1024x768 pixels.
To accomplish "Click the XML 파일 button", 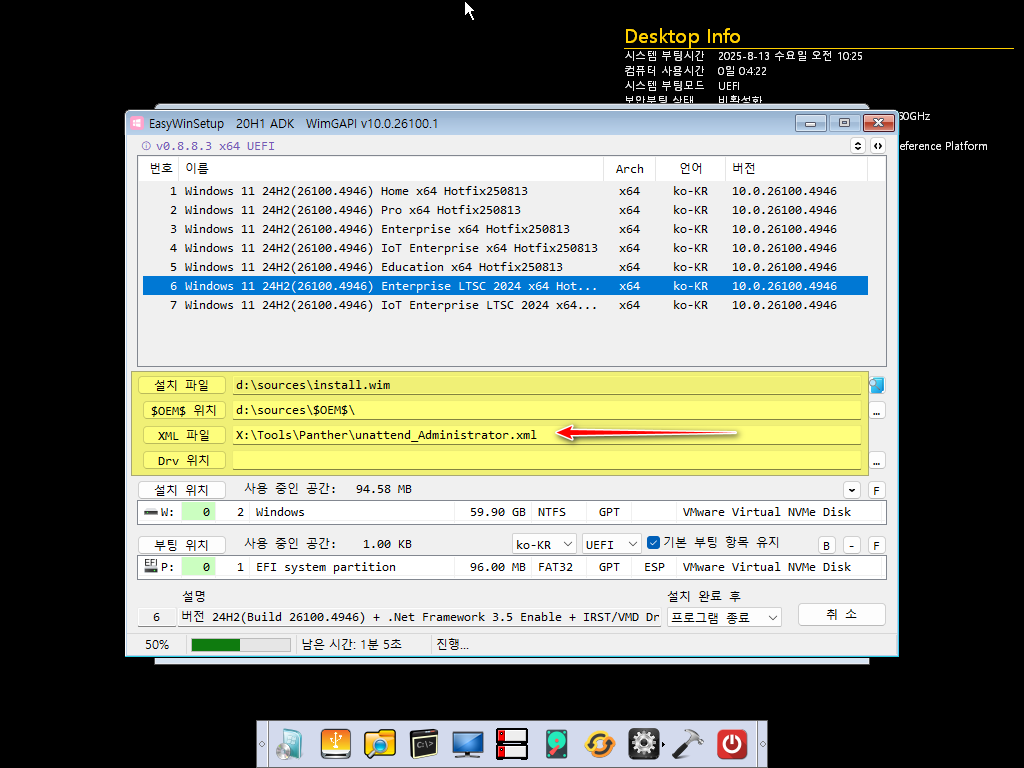I will [183, 435].
